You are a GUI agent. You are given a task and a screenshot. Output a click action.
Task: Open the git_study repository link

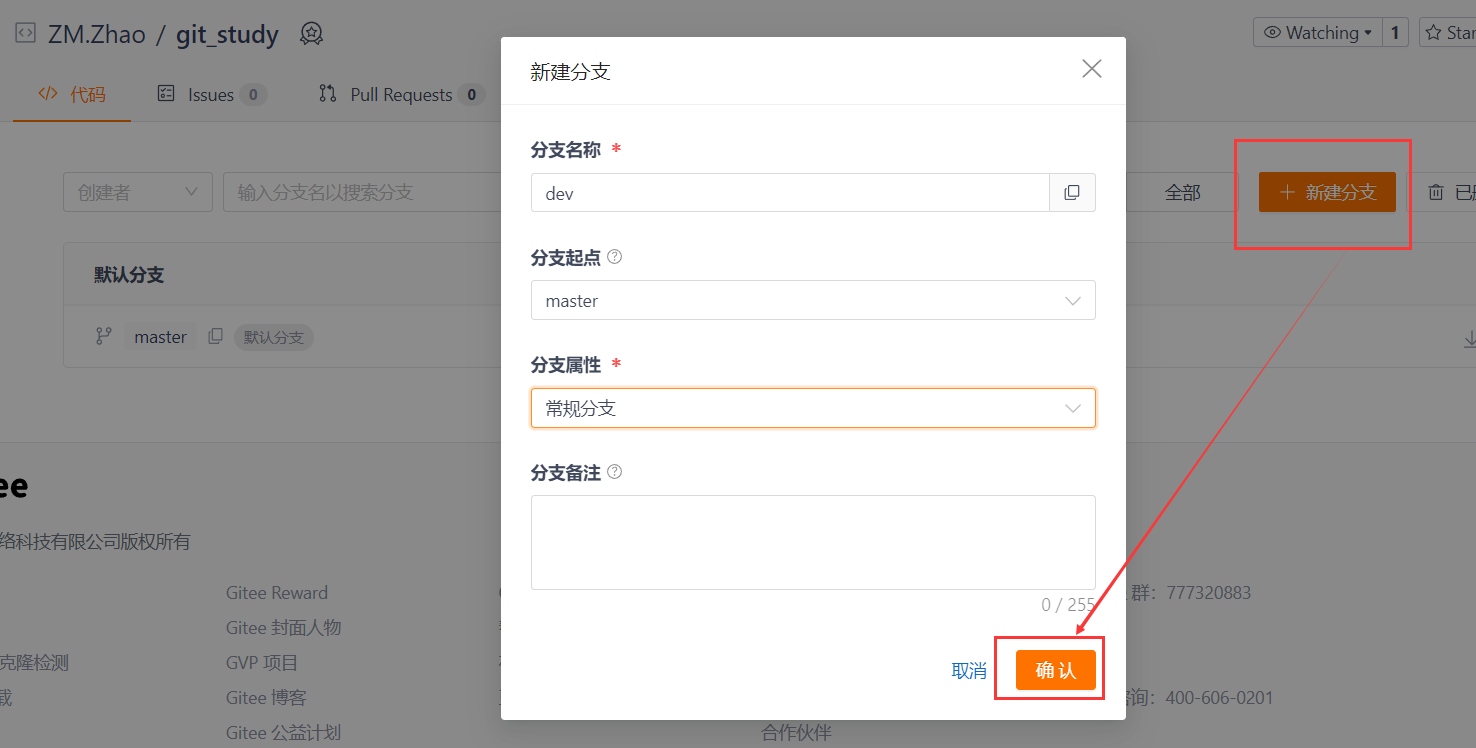[227, 34]
